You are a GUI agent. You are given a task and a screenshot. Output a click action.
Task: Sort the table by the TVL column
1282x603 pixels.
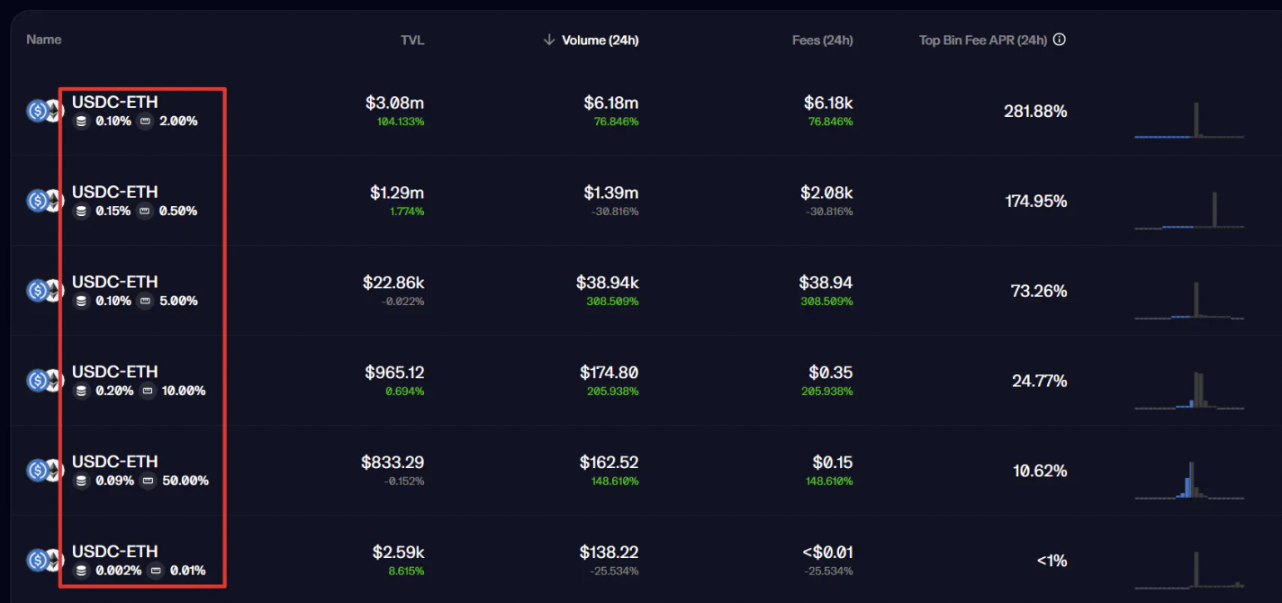click(412, 40)
